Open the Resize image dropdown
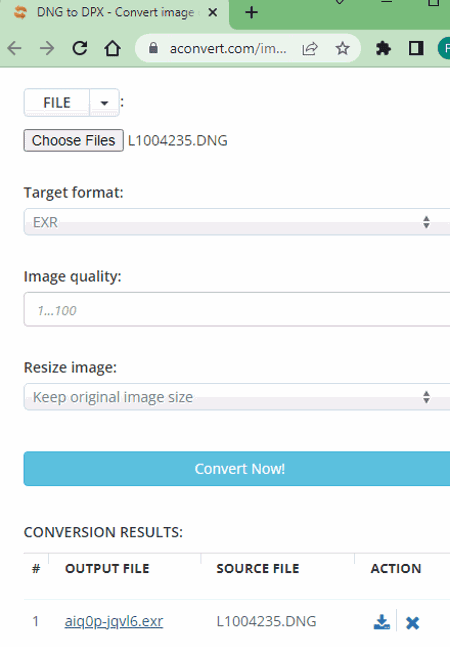 237,397
